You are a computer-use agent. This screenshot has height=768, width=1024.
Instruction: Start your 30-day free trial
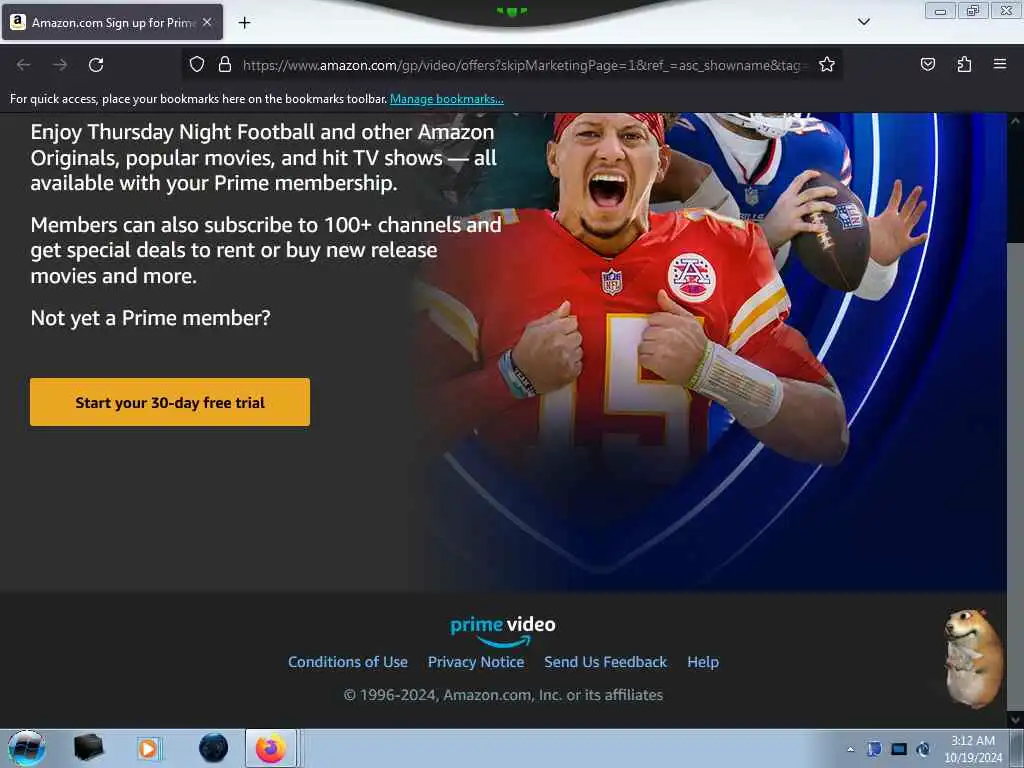[170, 402]
